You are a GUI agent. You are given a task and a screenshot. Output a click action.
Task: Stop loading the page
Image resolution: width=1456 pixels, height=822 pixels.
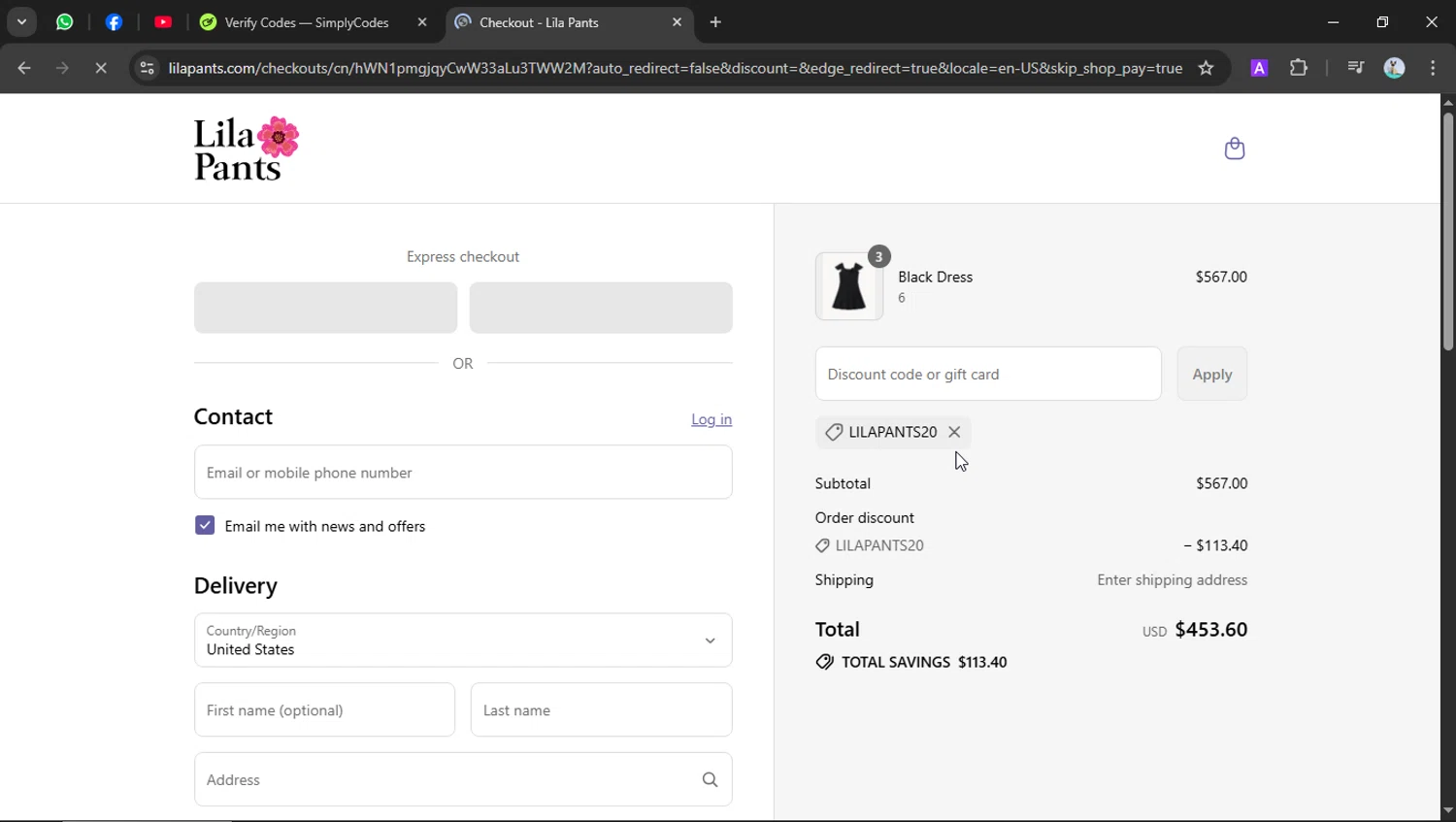click(101, 68)
